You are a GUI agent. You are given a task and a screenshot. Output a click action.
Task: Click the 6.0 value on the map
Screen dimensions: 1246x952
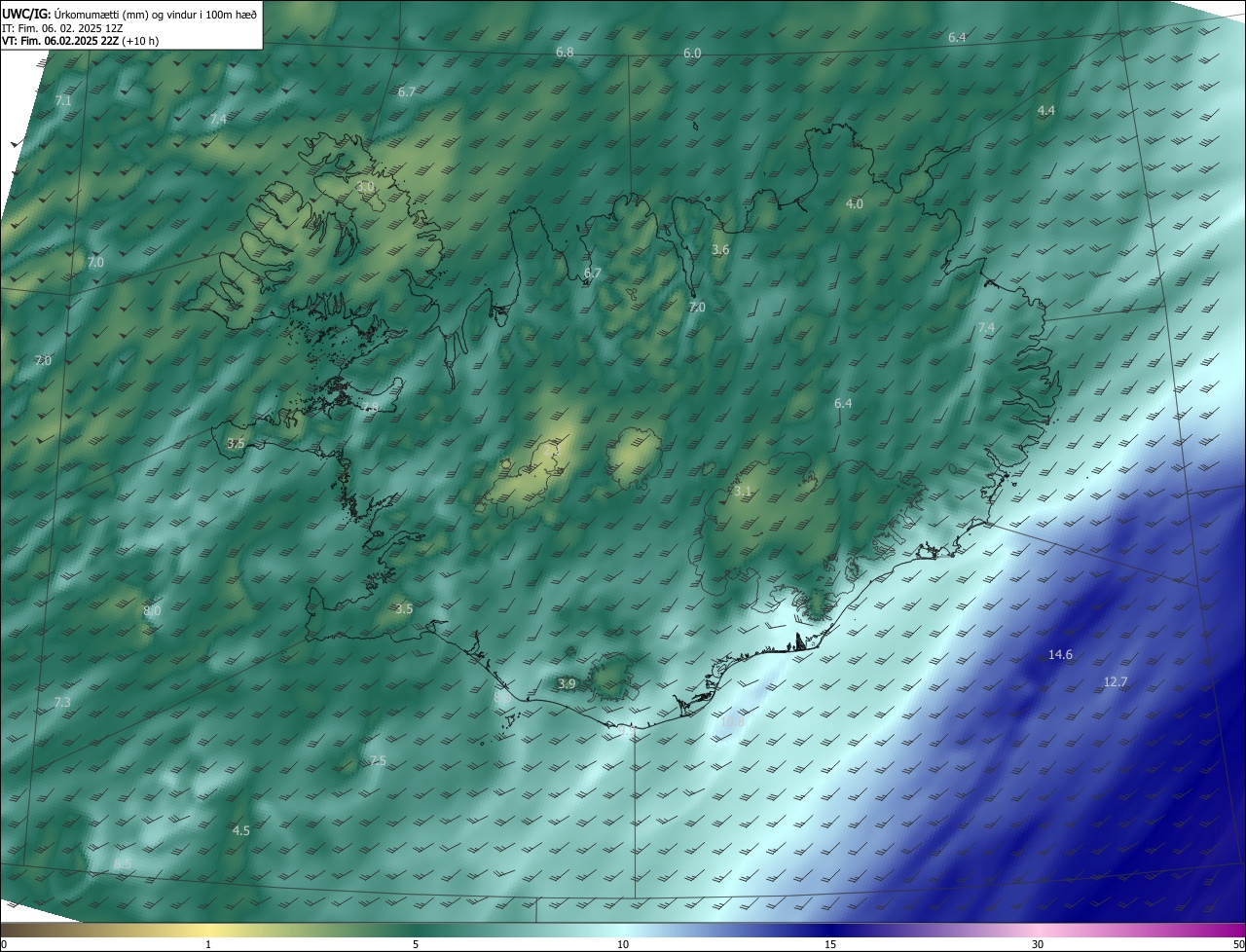[x=692, y=54]
